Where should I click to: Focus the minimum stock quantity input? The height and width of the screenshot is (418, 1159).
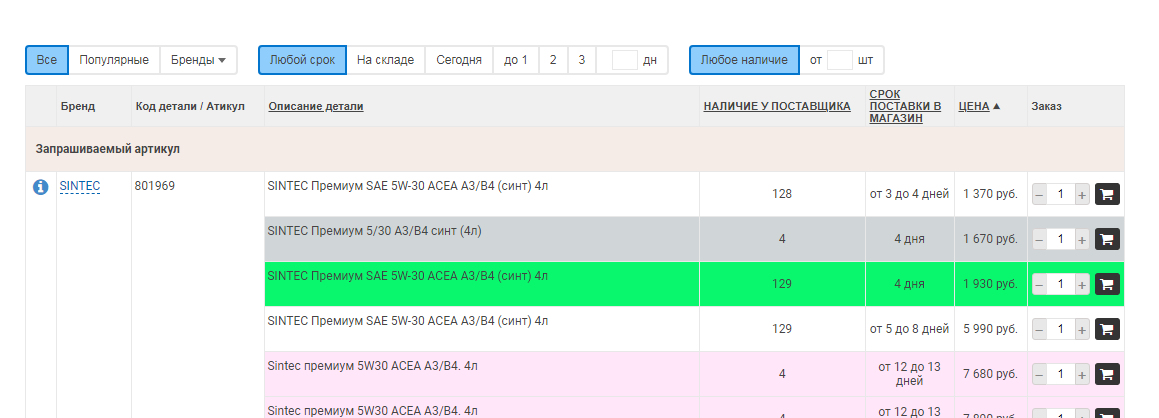pyautogui.click(x=840, y=60)
